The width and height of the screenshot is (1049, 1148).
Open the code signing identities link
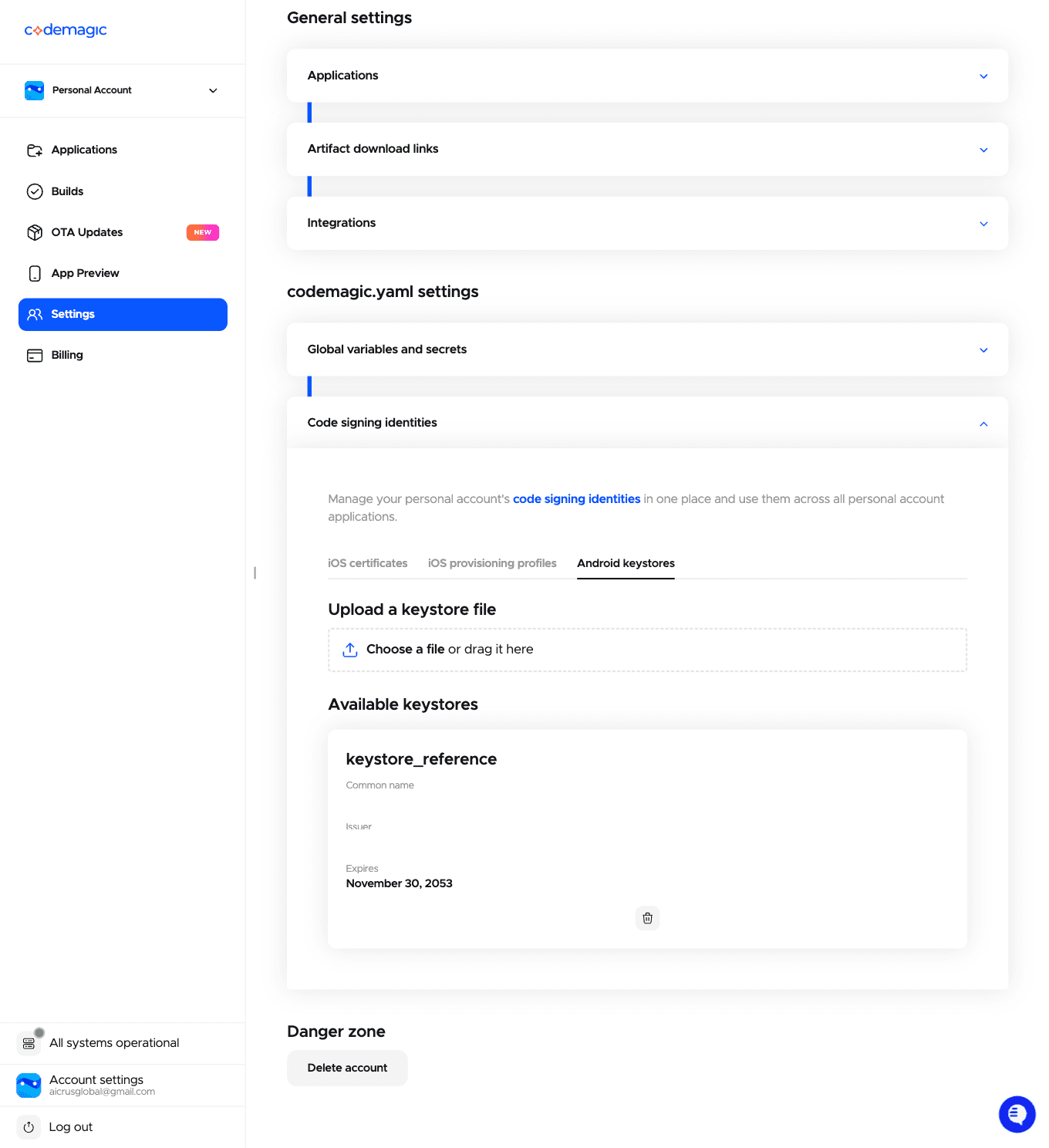pyautogui.click(x=576, y=499)
